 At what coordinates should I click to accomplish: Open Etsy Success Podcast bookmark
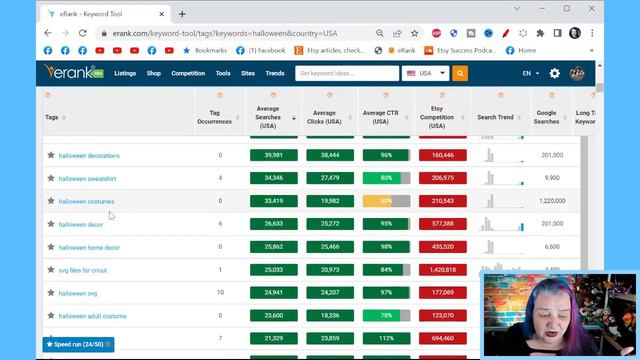tap(460, 51)
